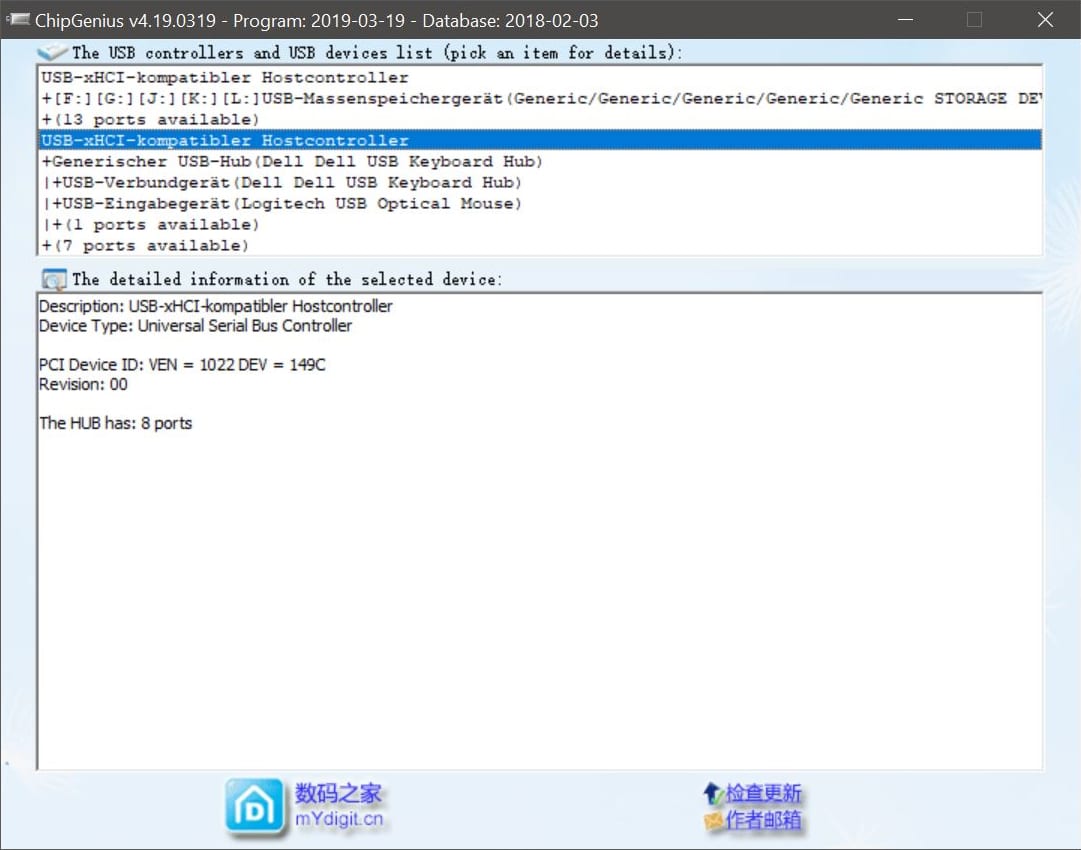Click the magnifier icon beside detailed information heading
The height and width of the screenshot is (850, 1081).
pos(54,279)
